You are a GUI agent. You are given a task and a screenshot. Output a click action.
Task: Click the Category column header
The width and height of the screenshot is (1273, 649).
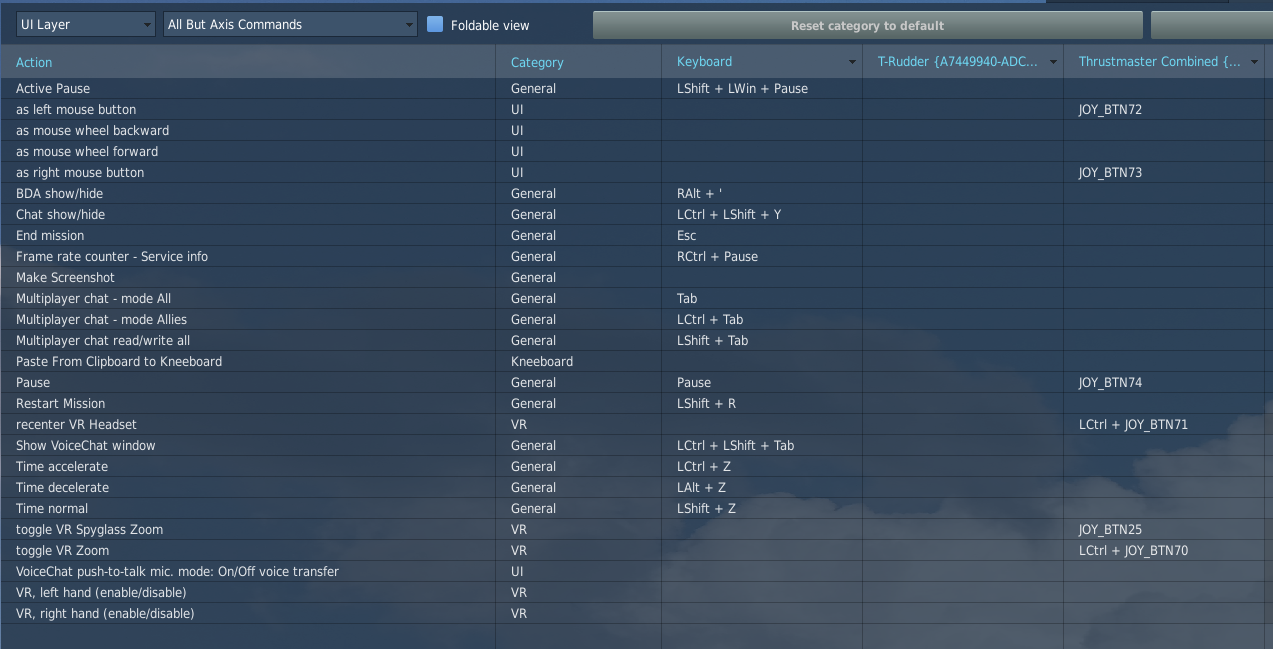(537, 63)
